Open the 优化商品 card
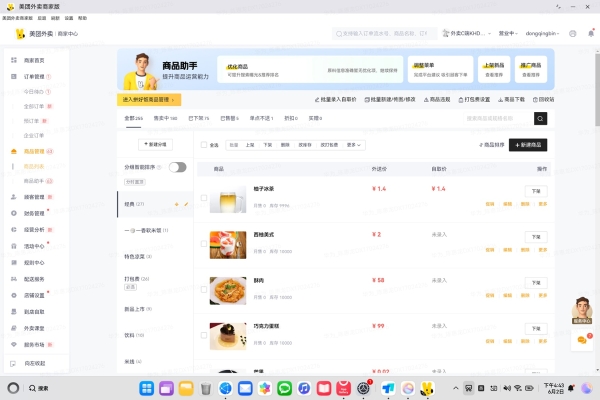This screenshot has height=400, width=600. click(310, 69)
